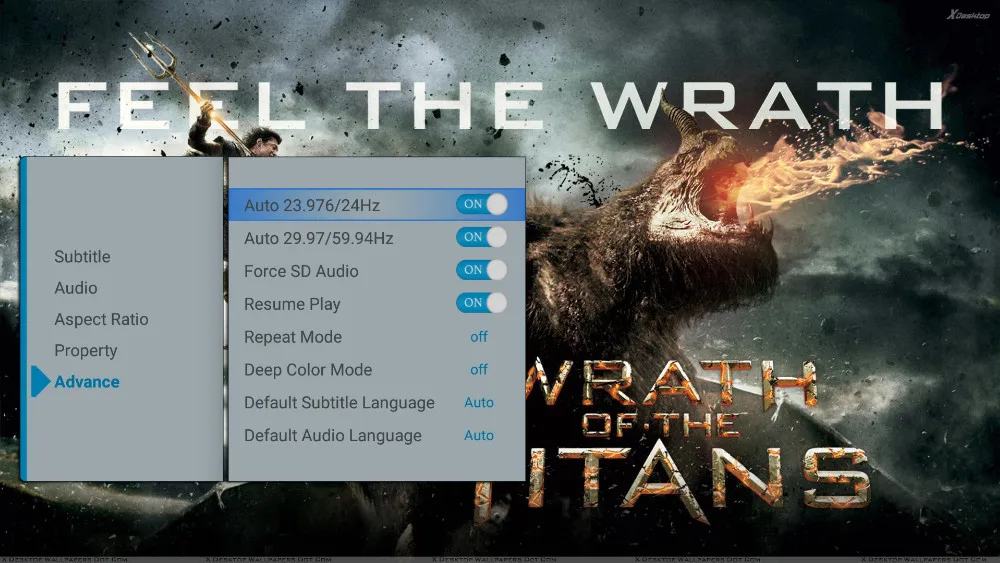This screenshot has width=1000, height=563.
Task: Select the Resume Play label
Action: (x=292, y=304)
